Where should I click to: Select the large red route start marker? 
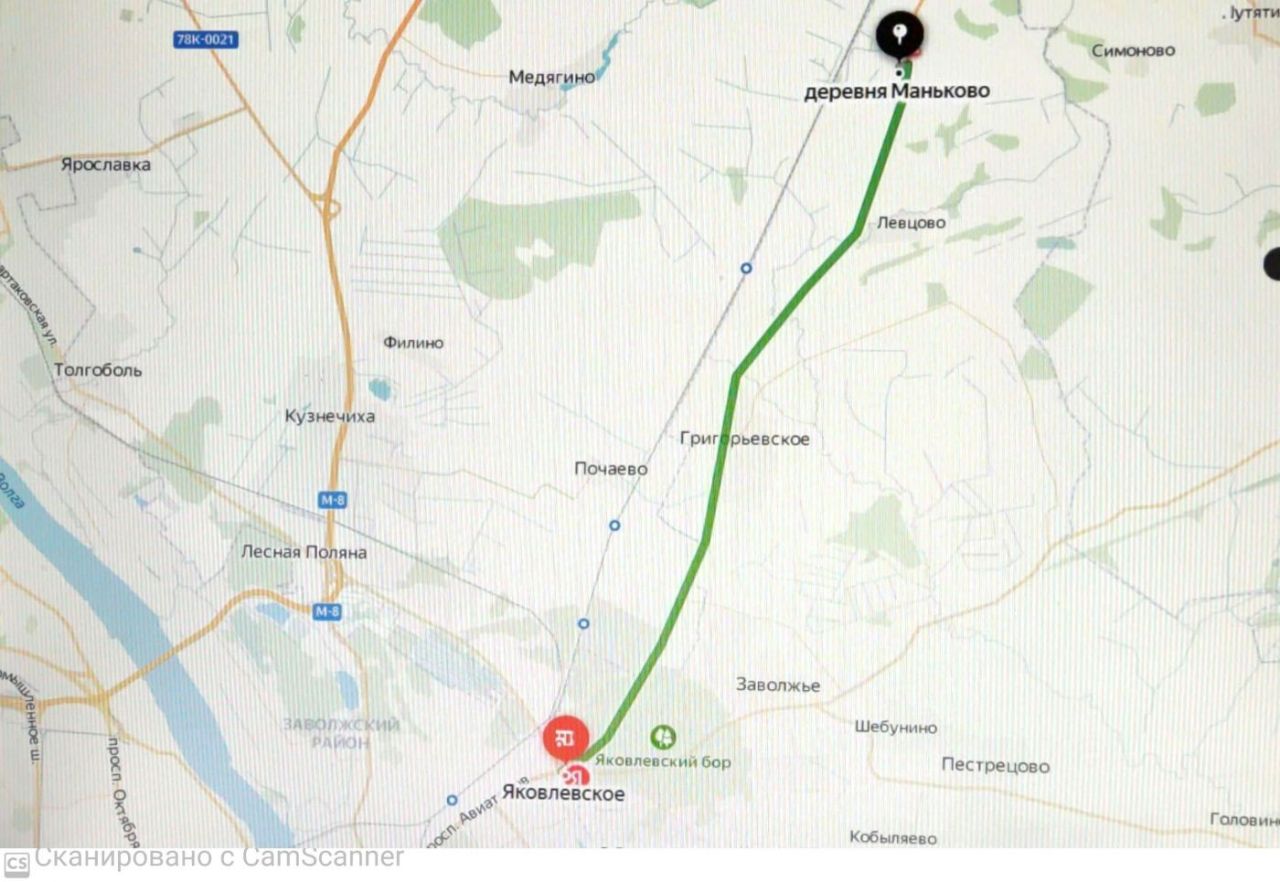coord(565,739)
